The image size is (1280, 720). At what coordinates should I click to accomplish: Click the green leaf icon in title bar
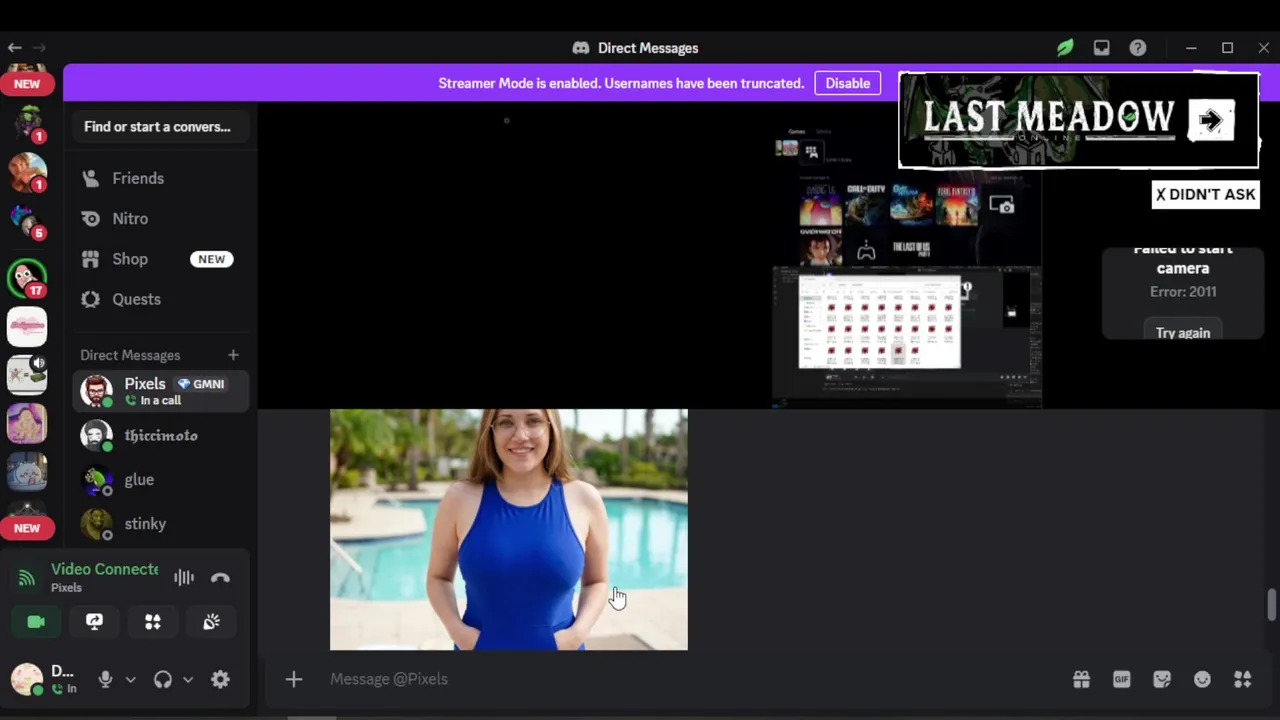pyautogui.click(x=1065, y=48)
